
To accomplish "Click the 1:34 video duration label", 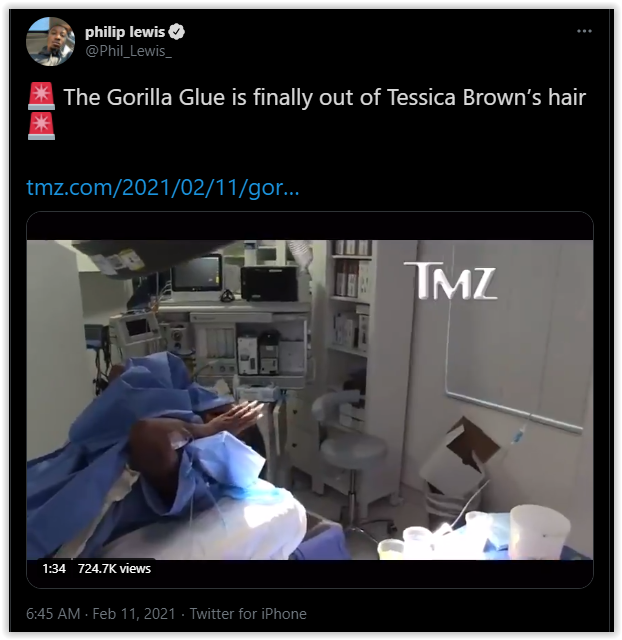I will (54, 569).
